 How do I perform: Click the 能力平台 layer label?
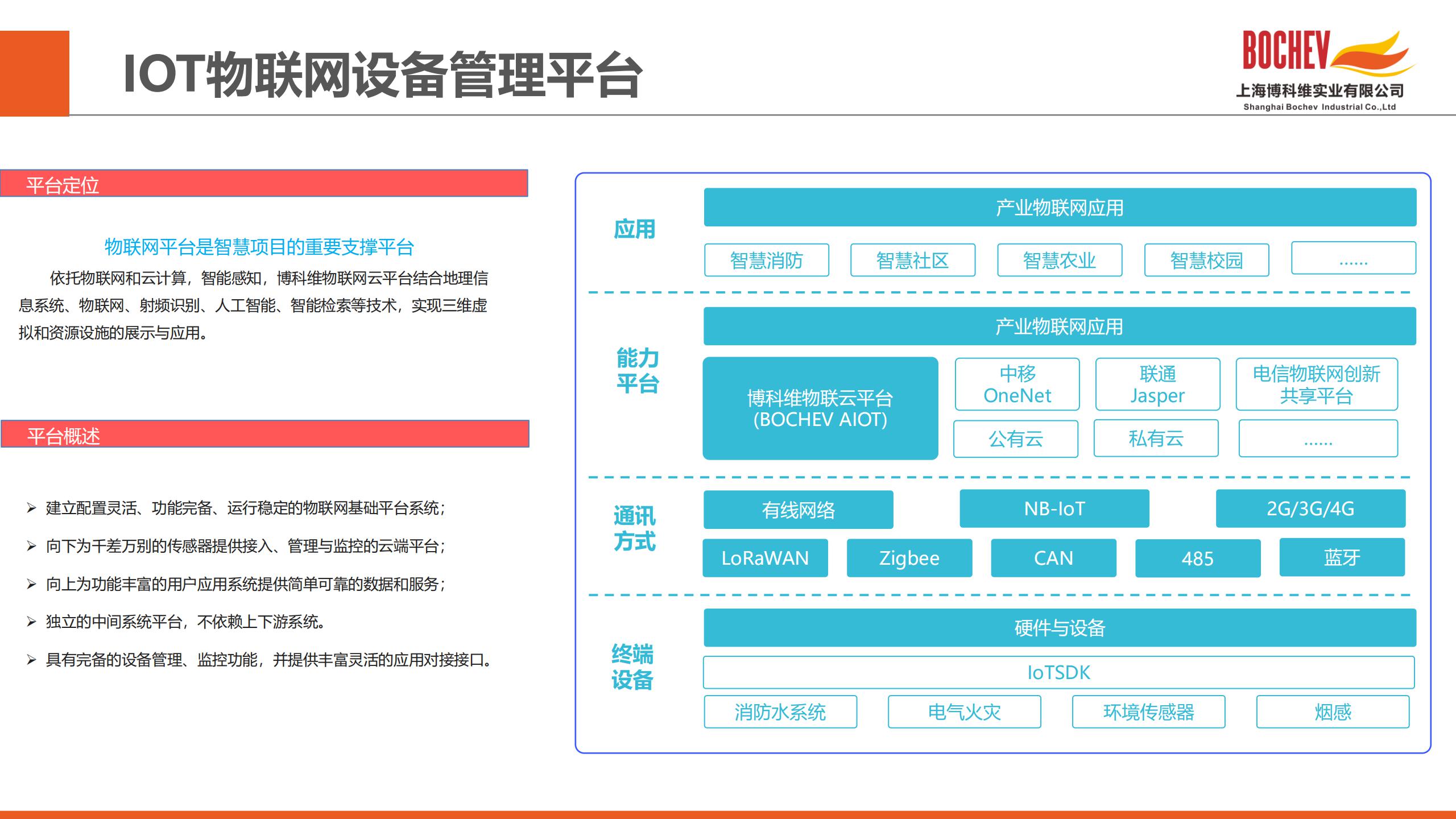coord(638,371)
